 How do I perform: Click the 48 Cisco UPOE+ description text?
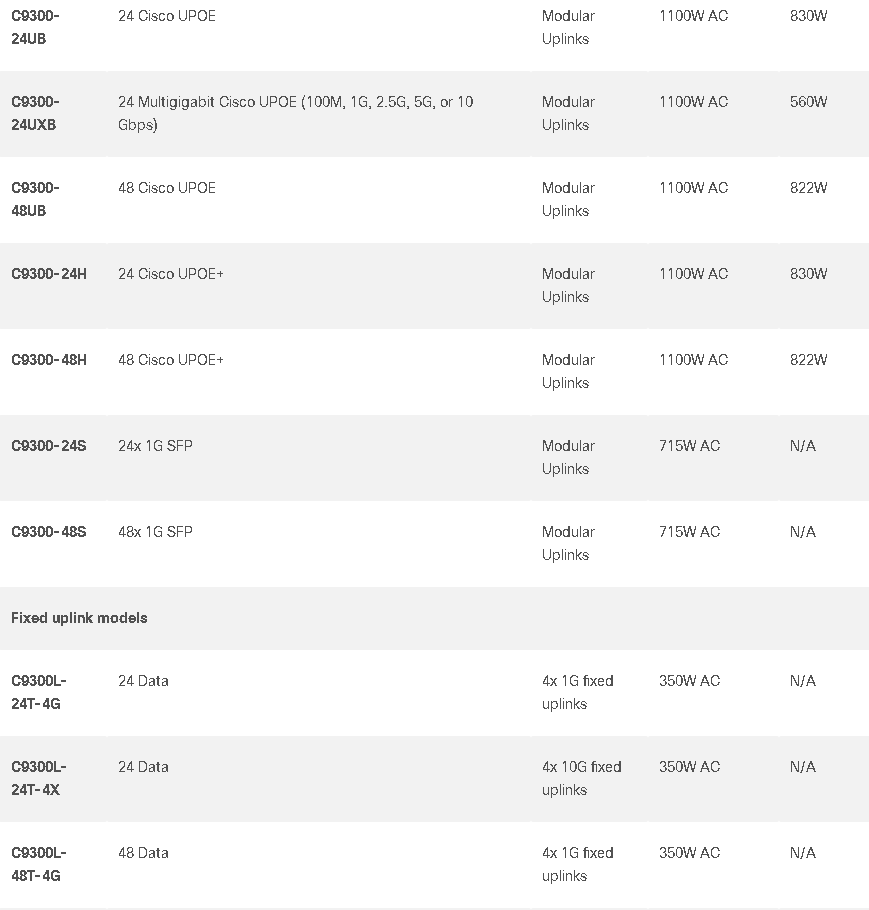(x=171, y=360)
